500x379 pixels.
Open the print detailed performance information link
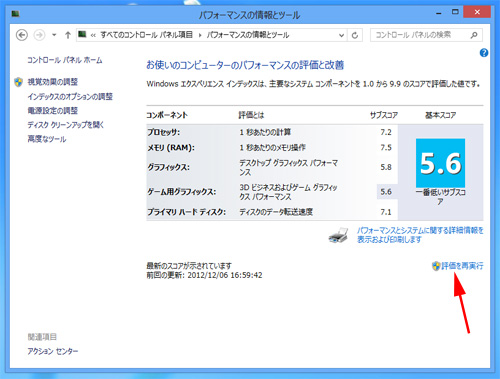420,235
